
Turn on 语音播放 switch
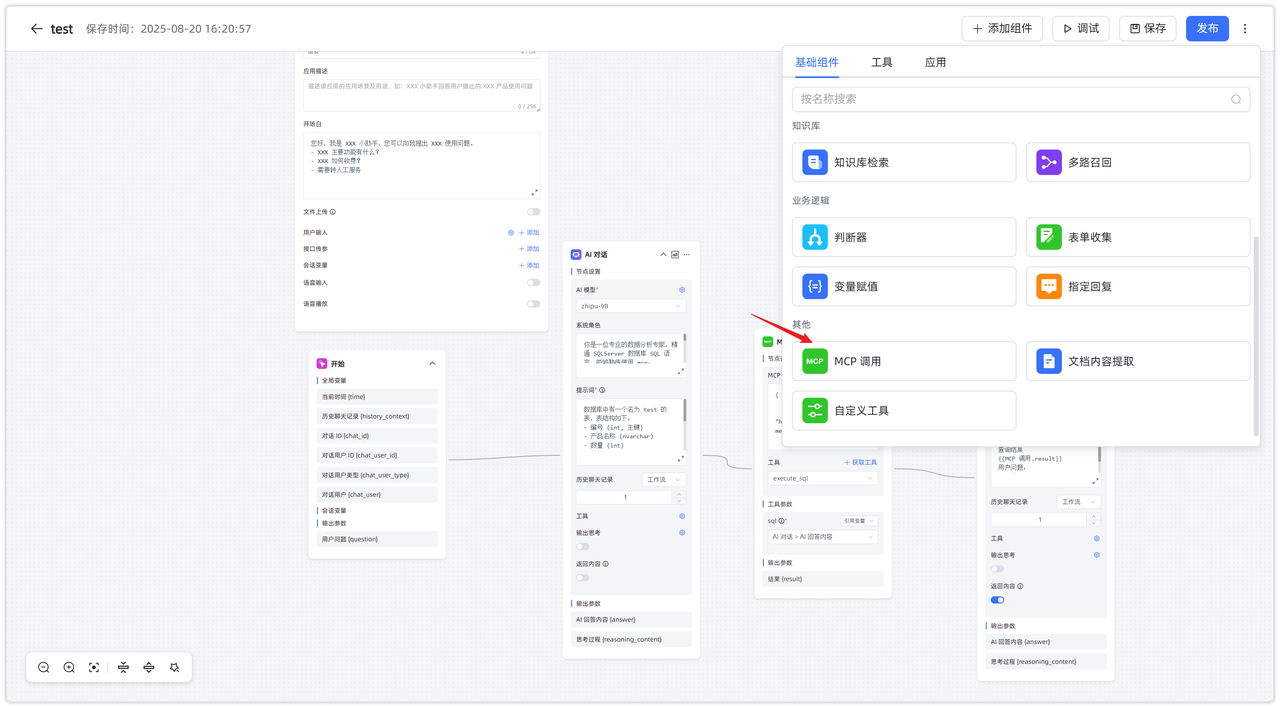pos(533,302)
